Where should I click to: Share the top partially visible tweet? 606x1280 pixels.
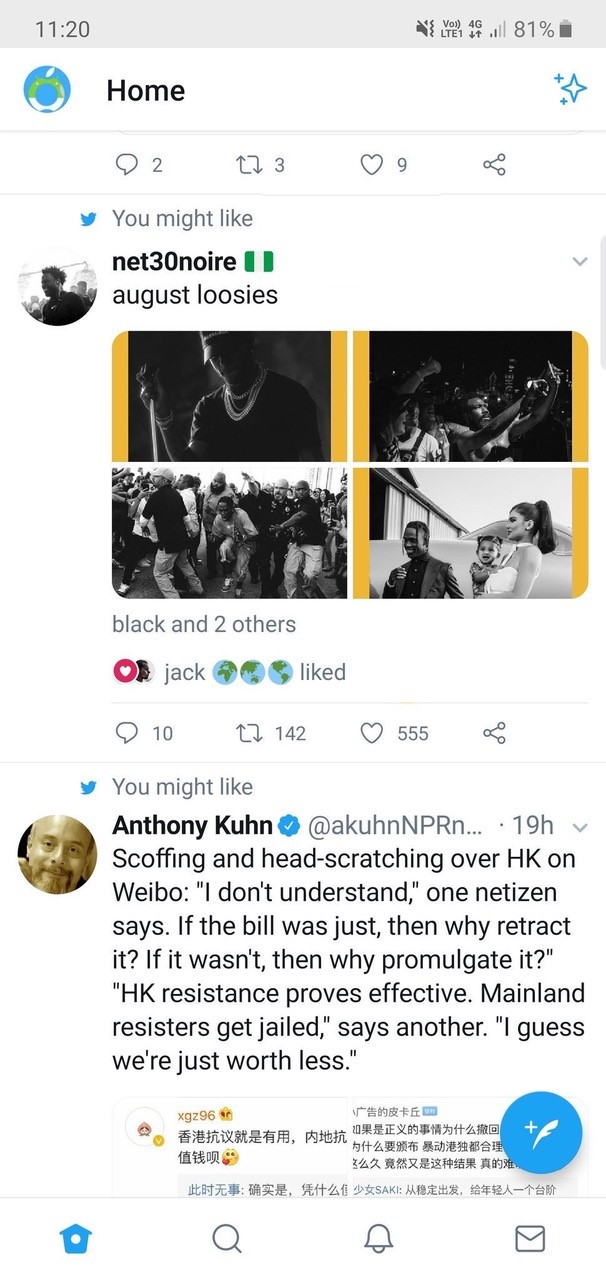coord(494,164)
